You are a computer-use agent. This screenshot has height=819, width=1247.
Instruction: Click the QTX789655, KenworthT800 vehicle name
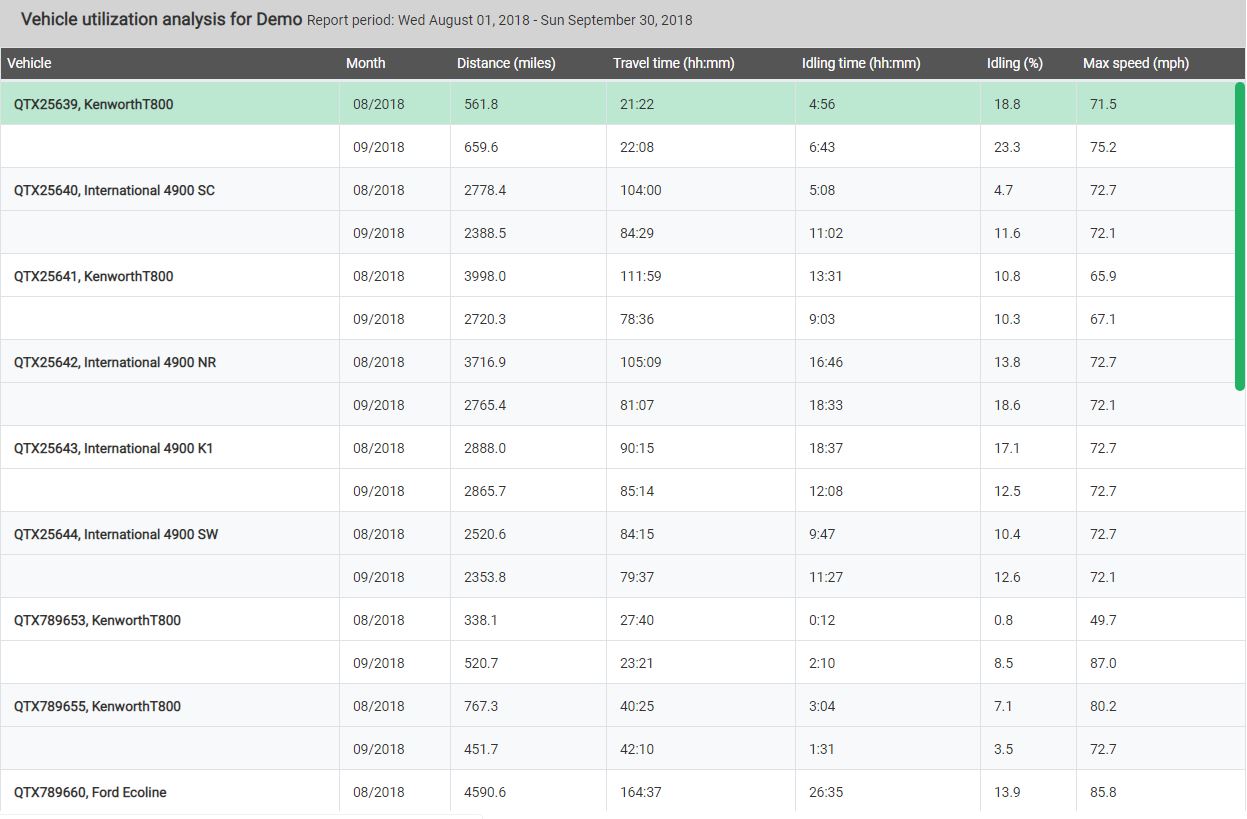(x=97, y=706)
